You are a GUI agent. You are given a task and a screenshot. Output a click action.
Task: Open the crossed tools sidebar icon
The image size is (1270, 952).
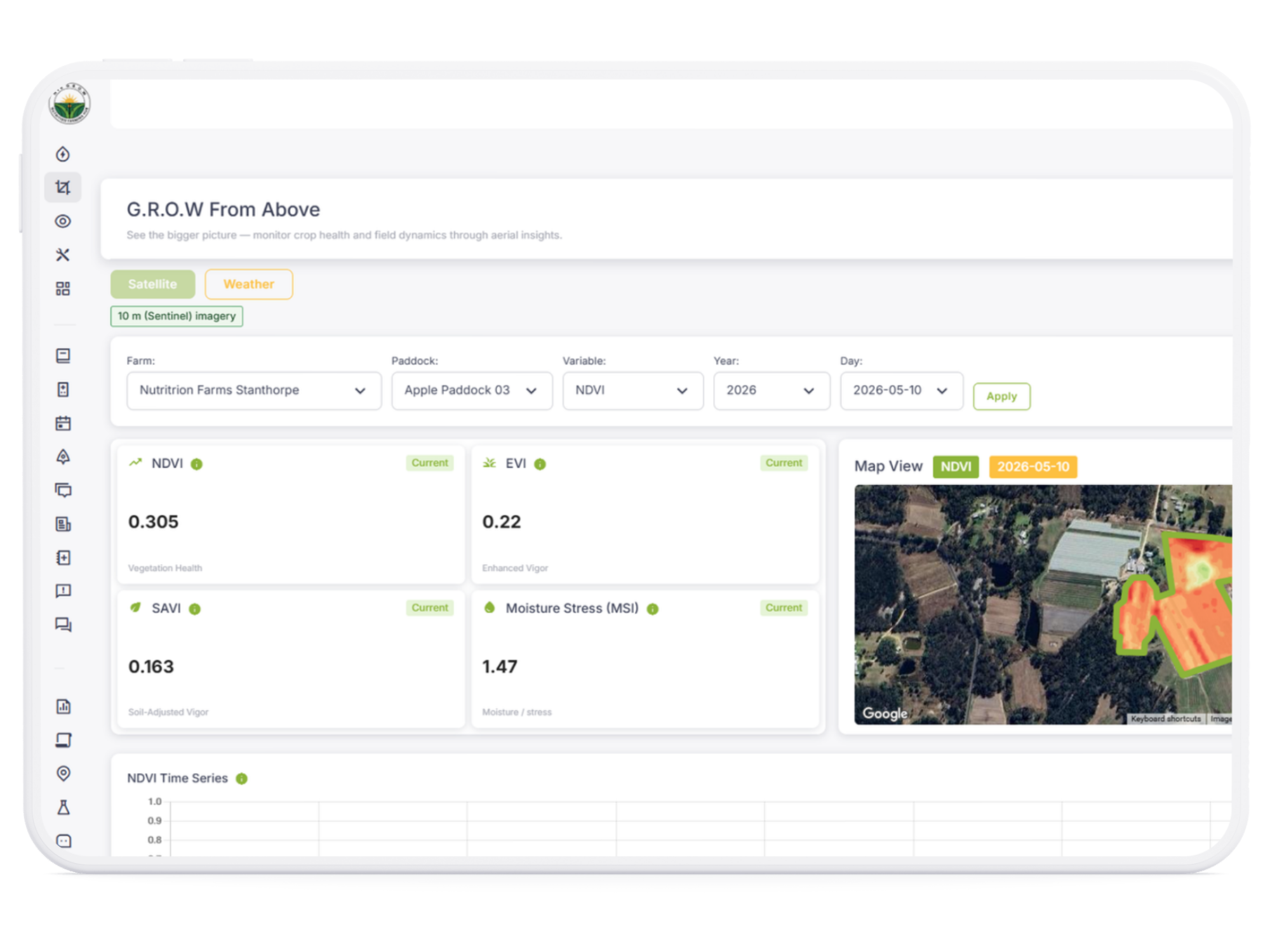tap(63, 255)
